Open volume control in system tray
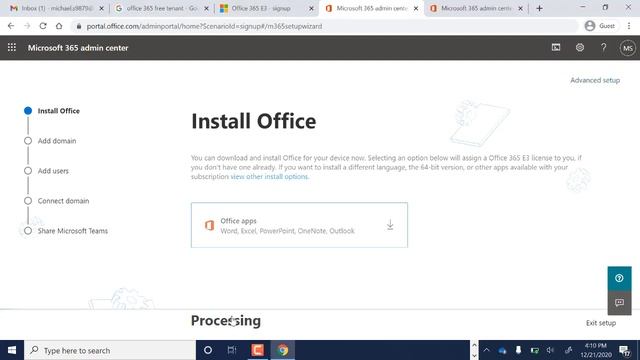Viewport: 640px width, 360px height. coord(550,350)
